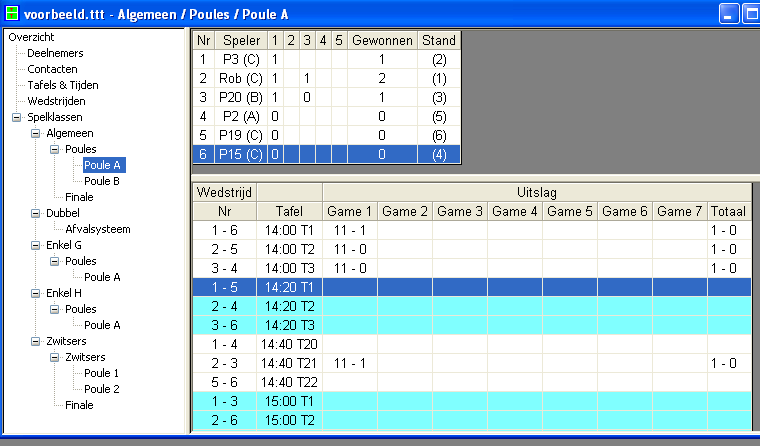Image resolution: width=760 pixels, height=446 pixels.
Task: Select match row 2 - 4
Action: point(223,306)
